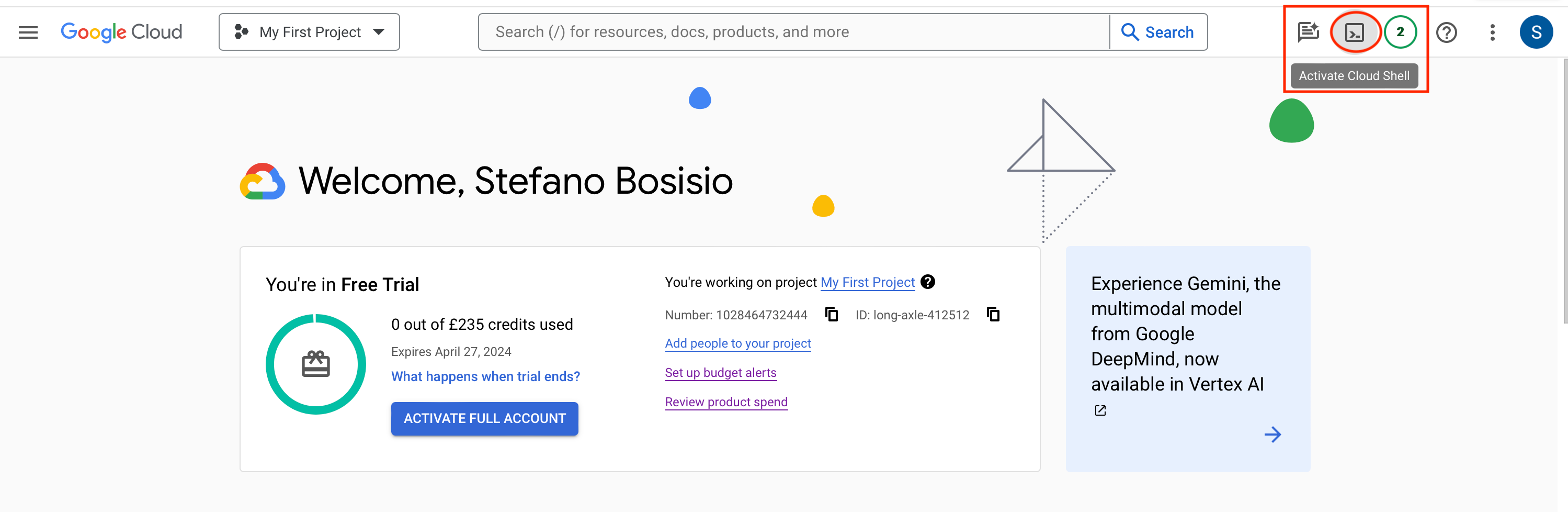Open the account avatar labeled S

coord(1536,32)
